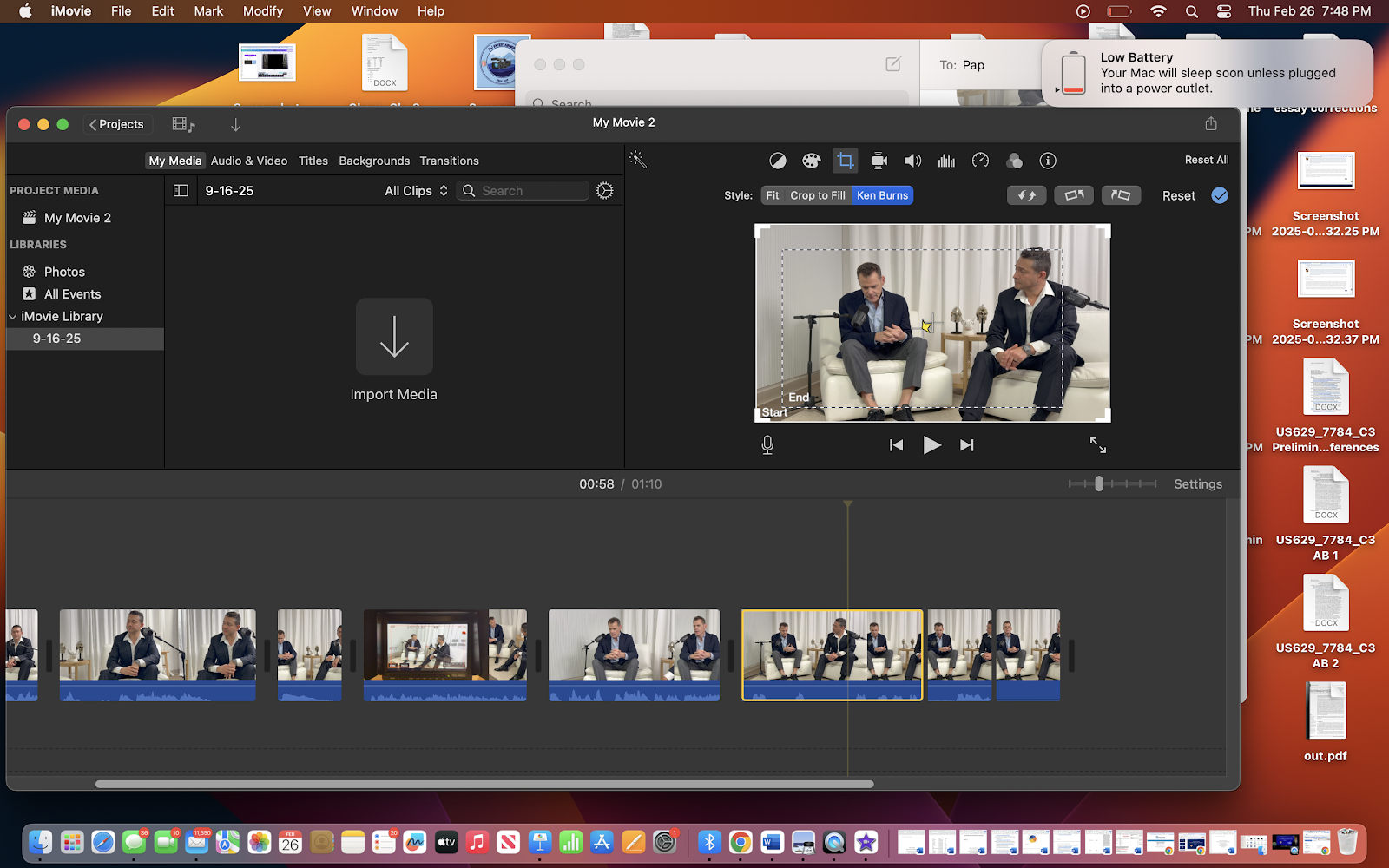Switch style to Crop to Fill

pos(817,195)
